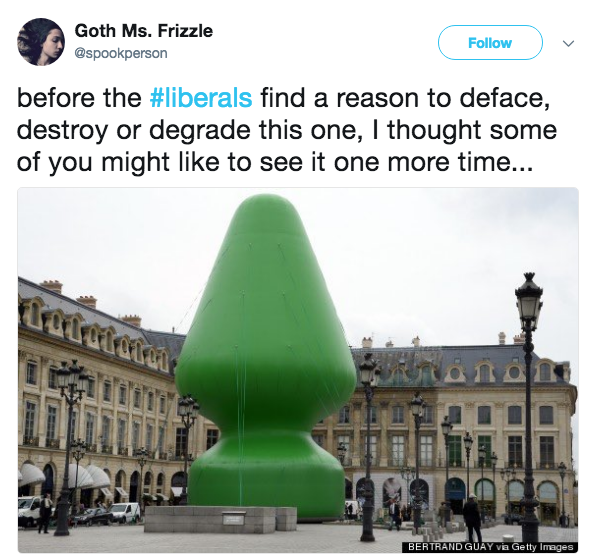Screen dimensions: 592x560
Task: Click the Bertrand Guay Getty Images credit
Action: coord(490,546)
